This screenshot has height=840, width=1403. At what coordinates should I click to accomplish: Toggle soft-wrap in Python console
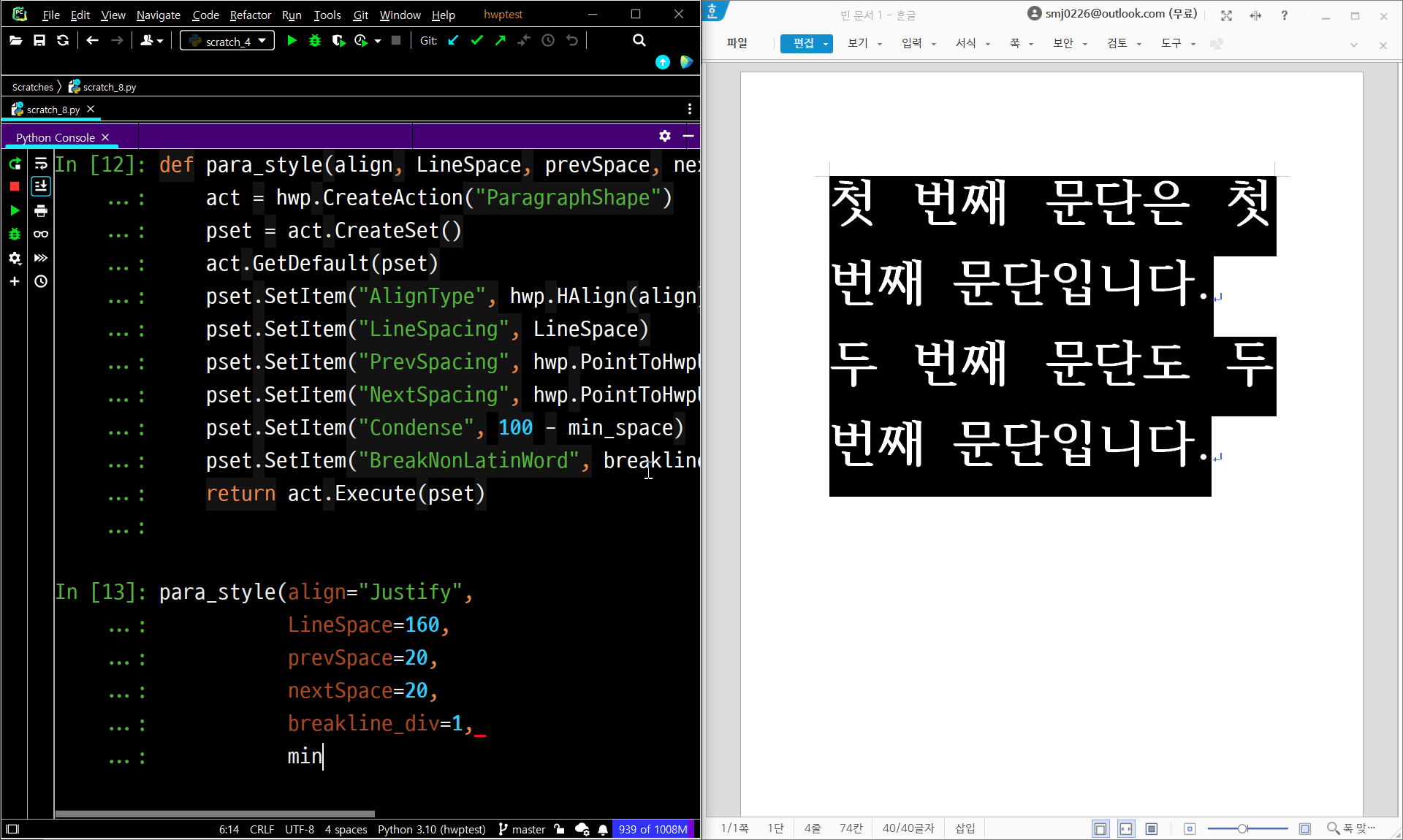point(41,164)
